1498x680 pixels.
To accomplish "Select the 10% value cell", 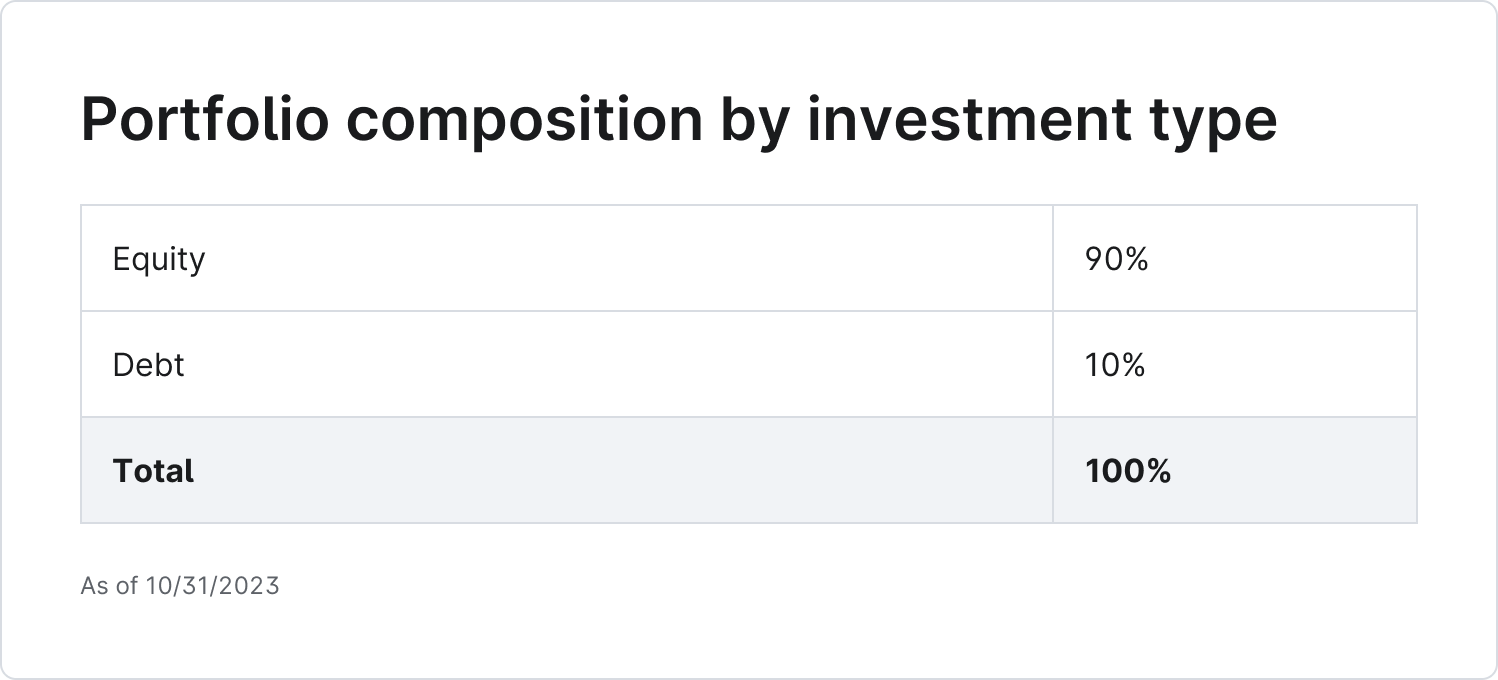I will 1114,365.
